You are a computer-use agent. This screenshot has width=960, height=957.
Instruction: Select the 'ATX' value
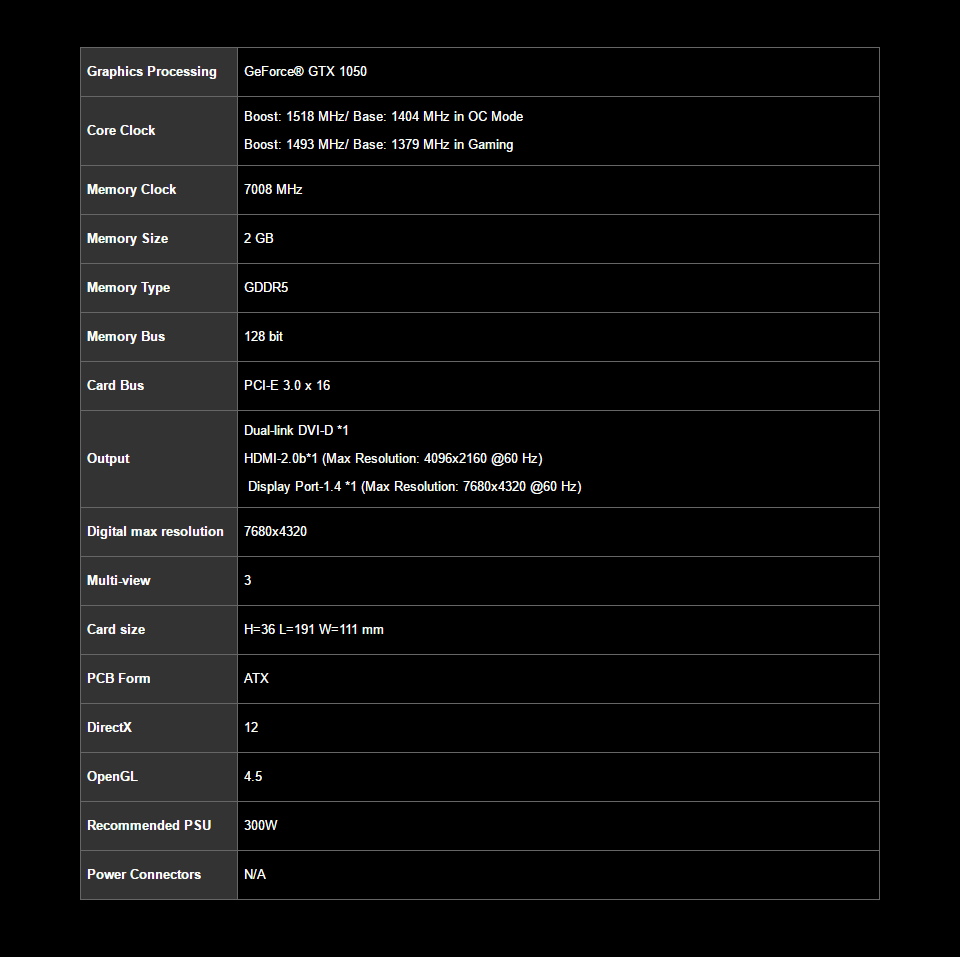(256, 679)
